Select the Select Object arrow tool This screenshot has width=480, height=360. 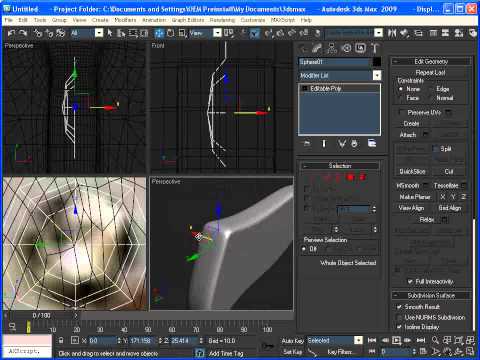[x=110, y=33]
